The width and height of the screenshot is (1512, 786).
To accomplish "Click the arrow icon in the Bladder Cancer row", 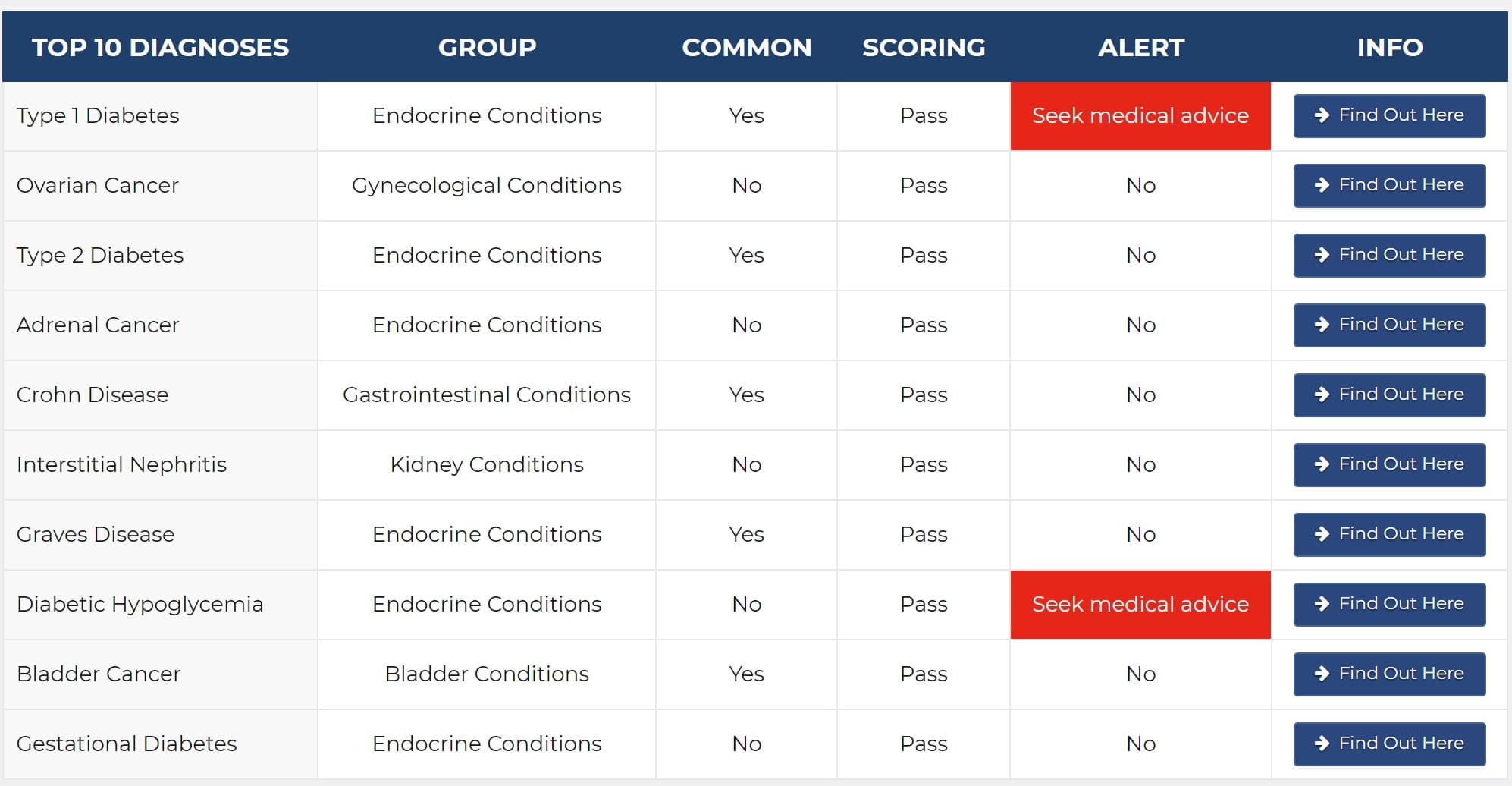I will [1322, 674].
